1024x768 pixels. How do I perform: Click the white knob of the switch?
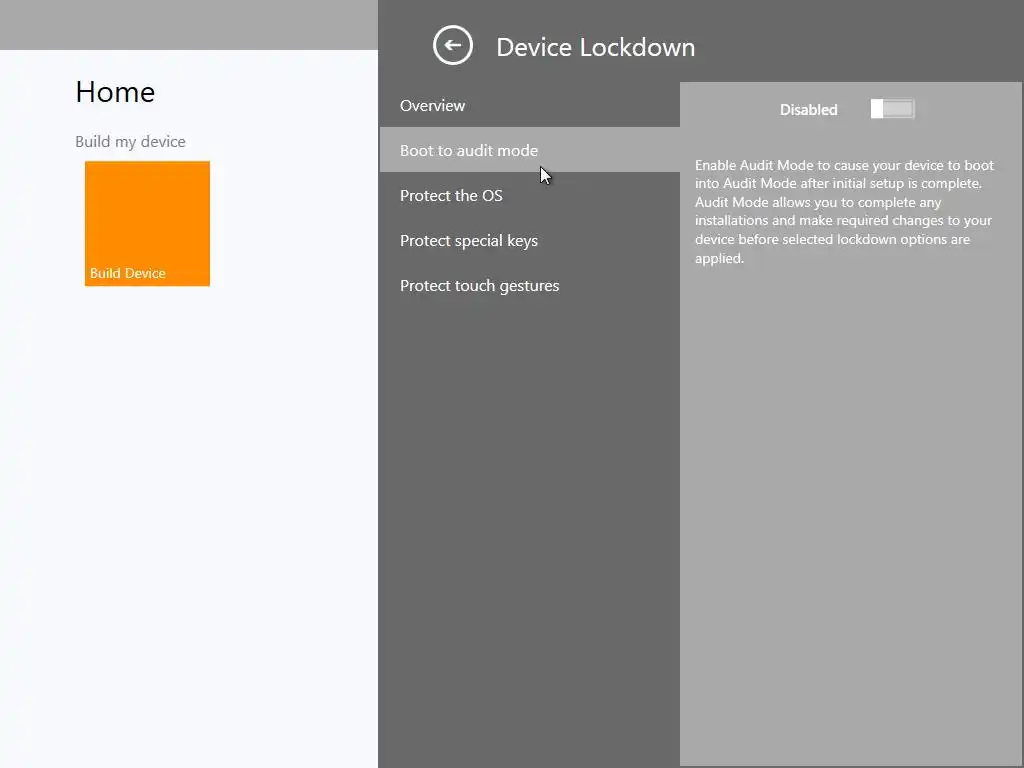click(x=877, y=109)
